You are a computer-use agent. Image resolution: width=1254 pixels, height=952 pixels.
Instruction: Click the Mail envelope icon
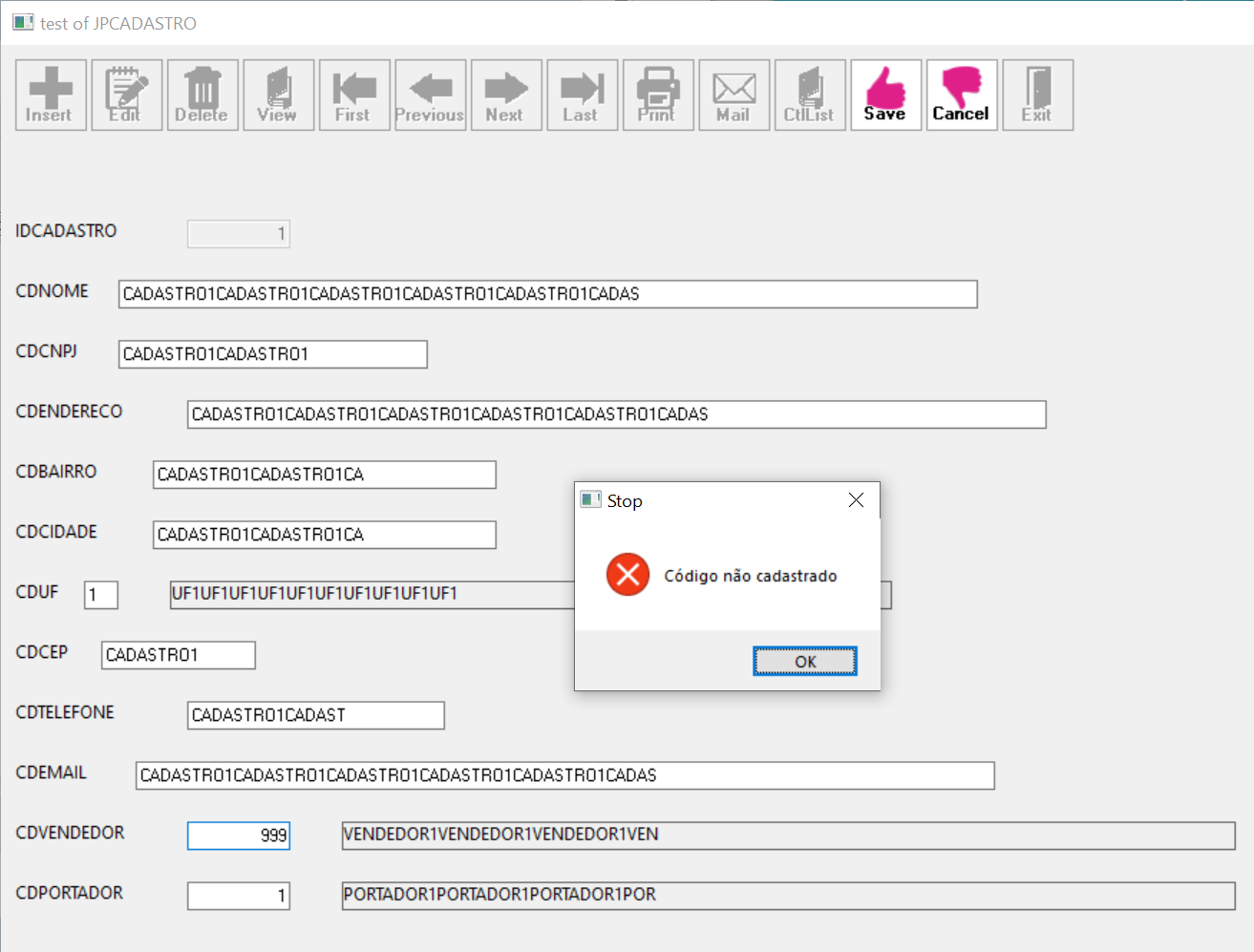pyautogui.click(x=734, y=95)
